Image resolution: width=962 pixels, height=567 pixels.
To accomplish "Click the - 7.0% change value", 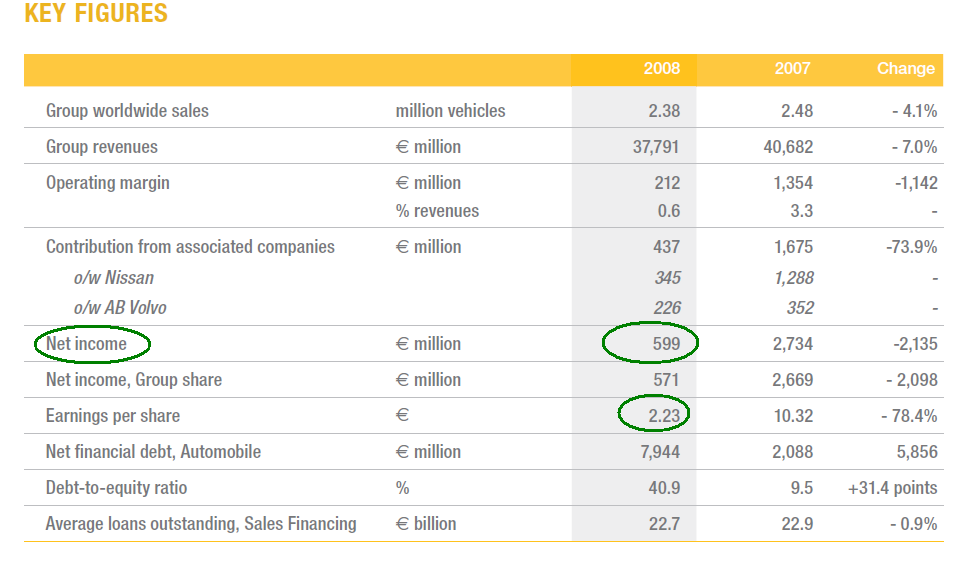I will [915, 147].
